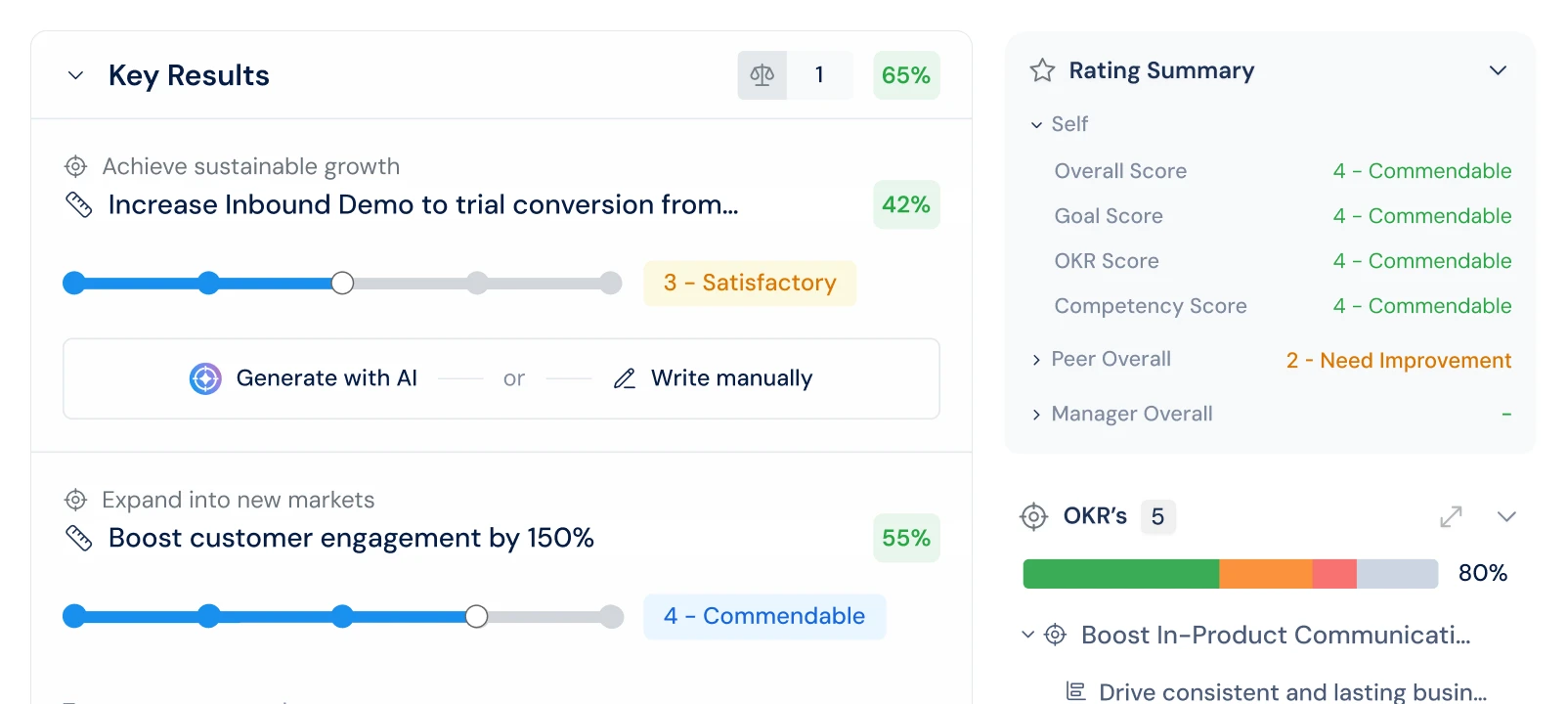Click target icon beside Expand into new markets
The width and height of the screenshot is (1568, 704).
coord(75,500)
